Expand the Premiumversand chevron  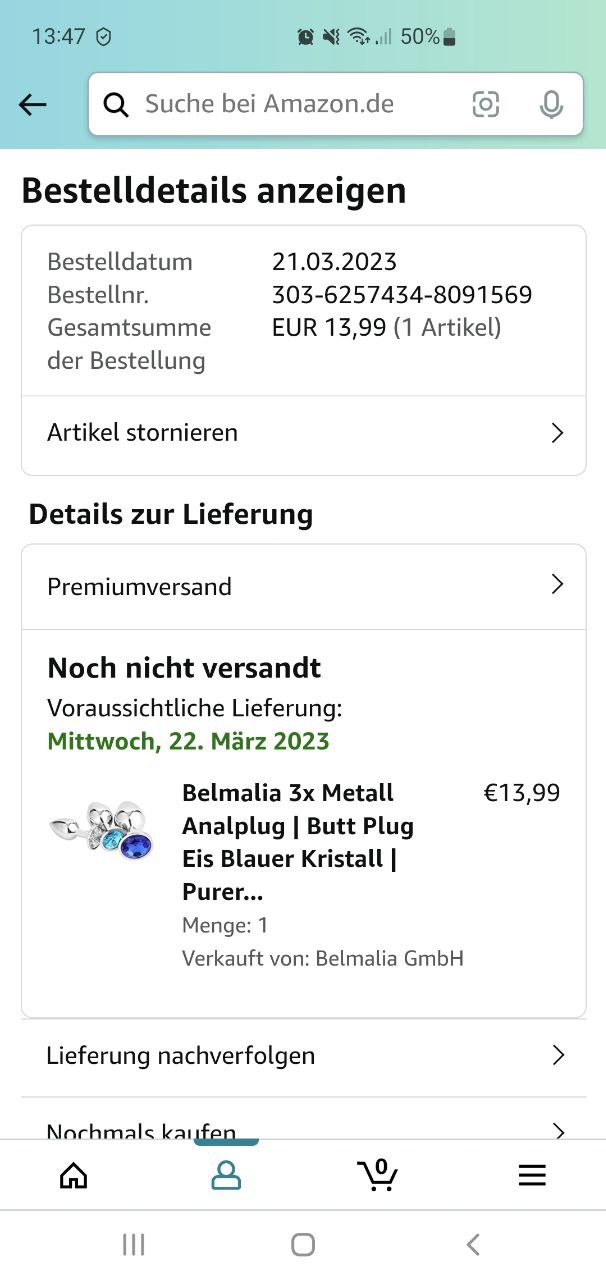[x=558, y=585]
